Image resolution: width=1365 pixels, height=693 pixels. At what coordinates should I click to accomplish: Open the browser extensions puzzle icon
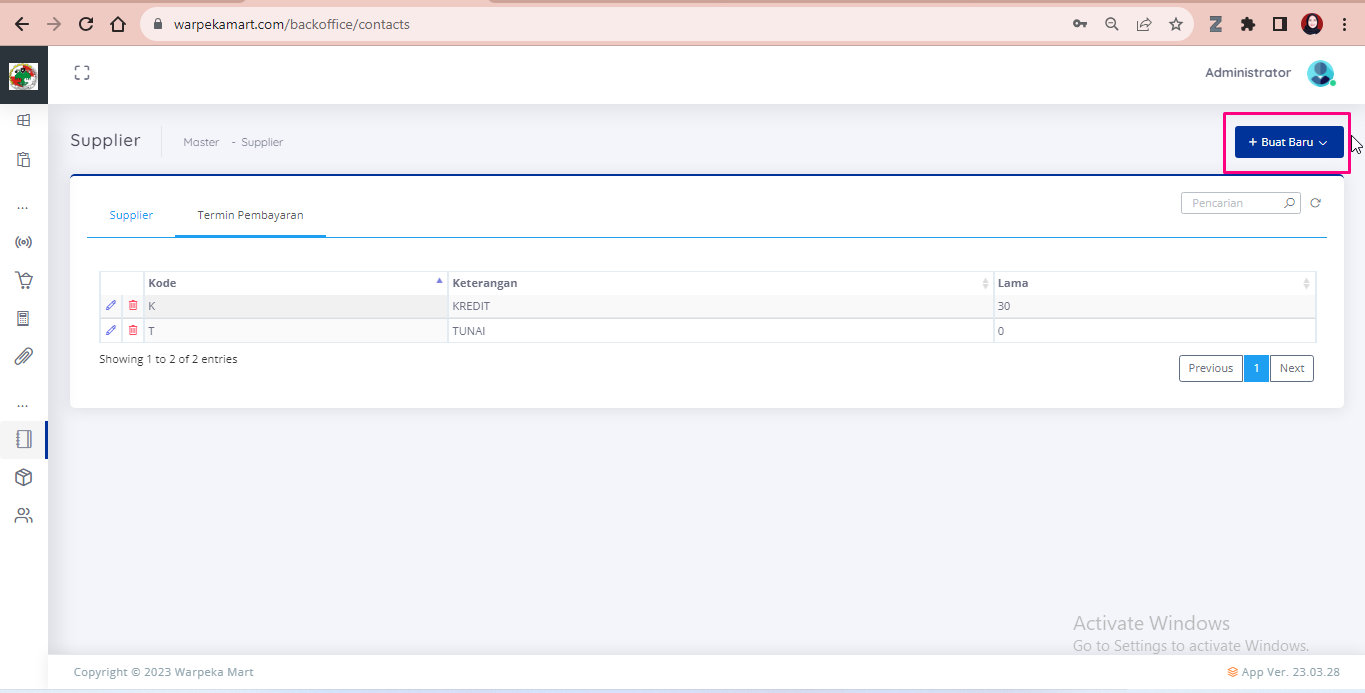tap(1248, 24)
